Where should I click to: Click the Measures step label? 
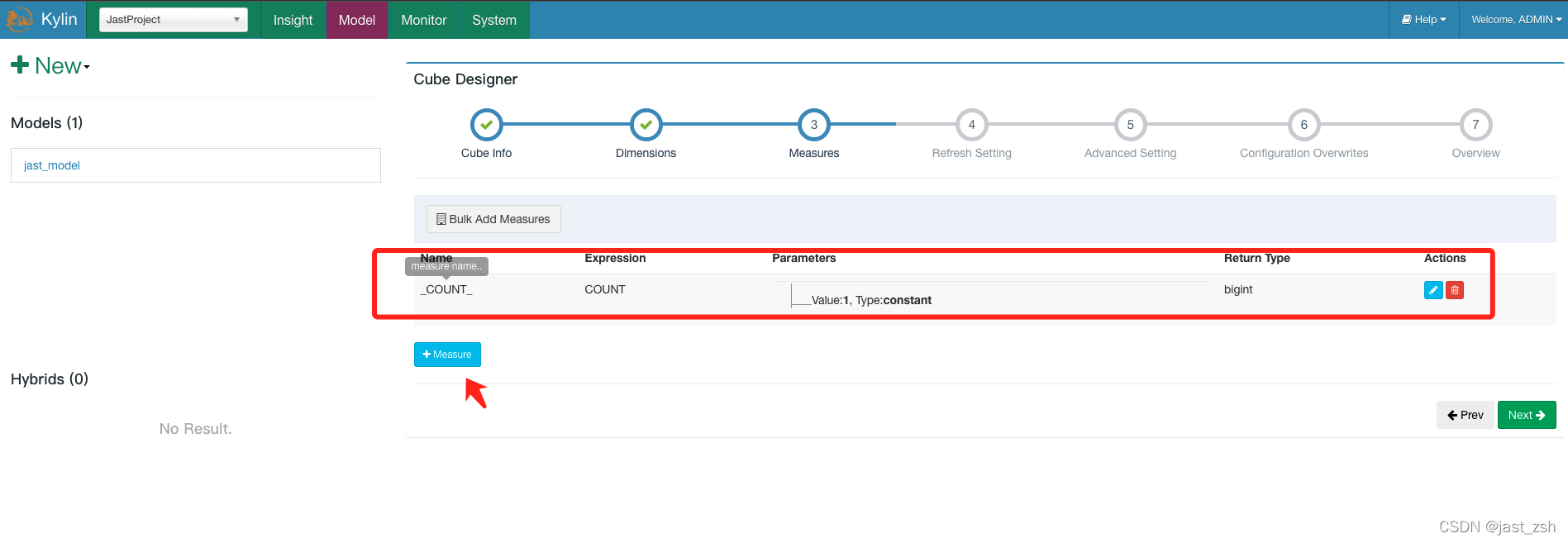814,153
